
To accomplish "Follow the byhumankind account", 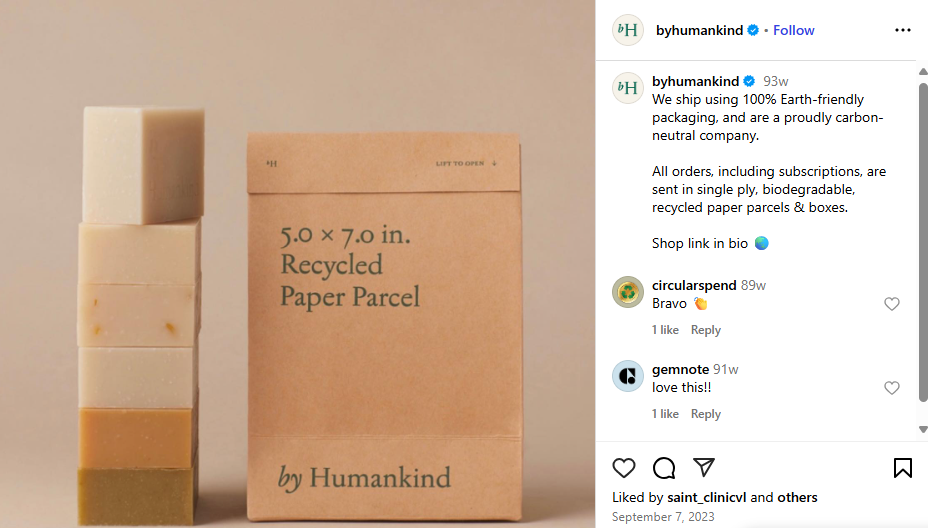I will (794, 30).
